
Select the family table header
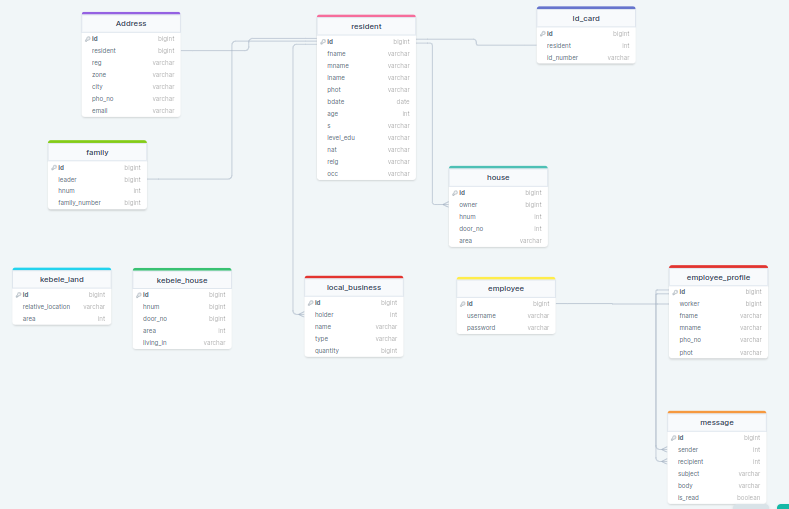(97, 152)
